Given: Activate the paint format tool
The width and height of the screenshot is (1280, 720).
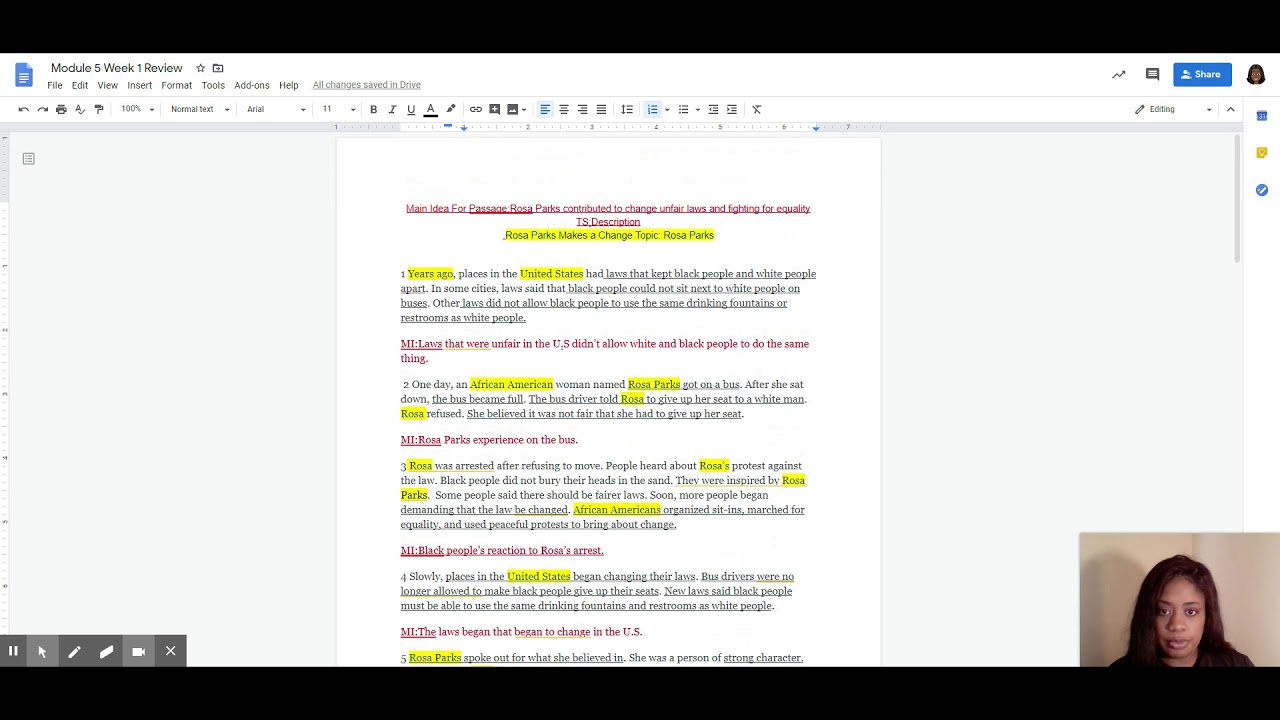Looking at the screenshot, I should [x=99, y=109].
